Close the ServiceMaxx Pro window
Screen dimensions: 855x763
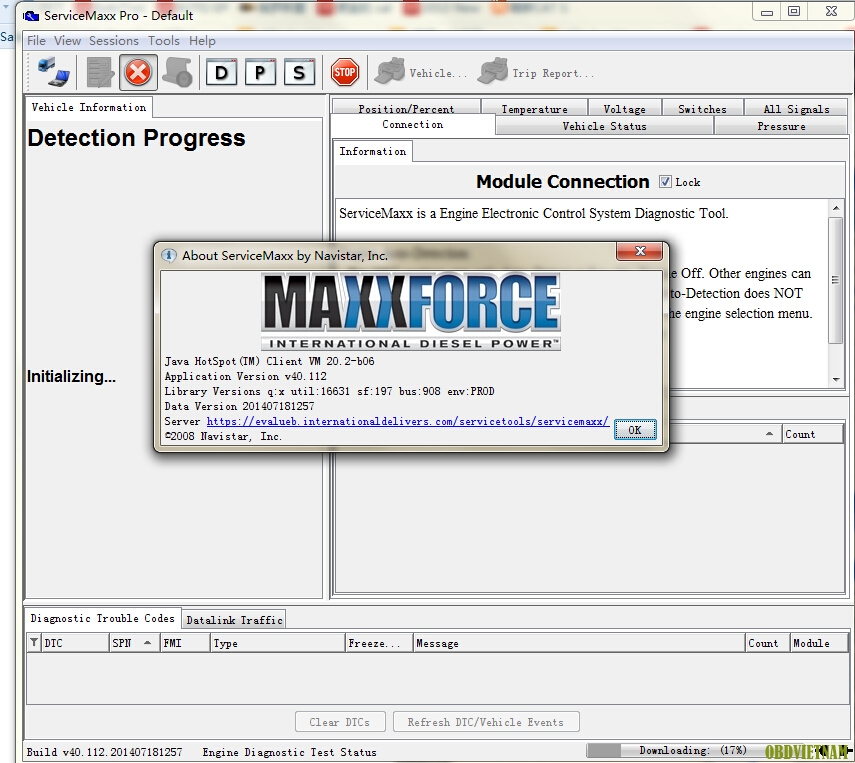831,11
